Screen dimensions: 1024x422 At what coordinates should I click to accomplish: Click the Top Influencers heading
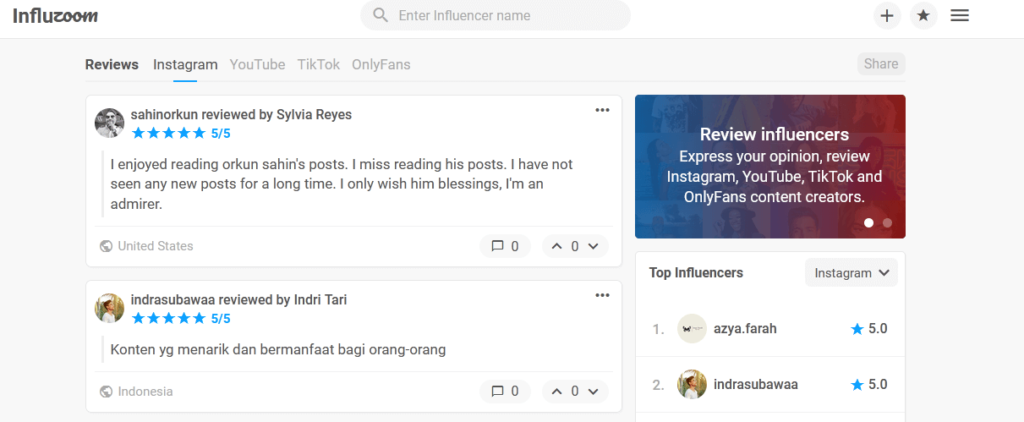(696, 273)
